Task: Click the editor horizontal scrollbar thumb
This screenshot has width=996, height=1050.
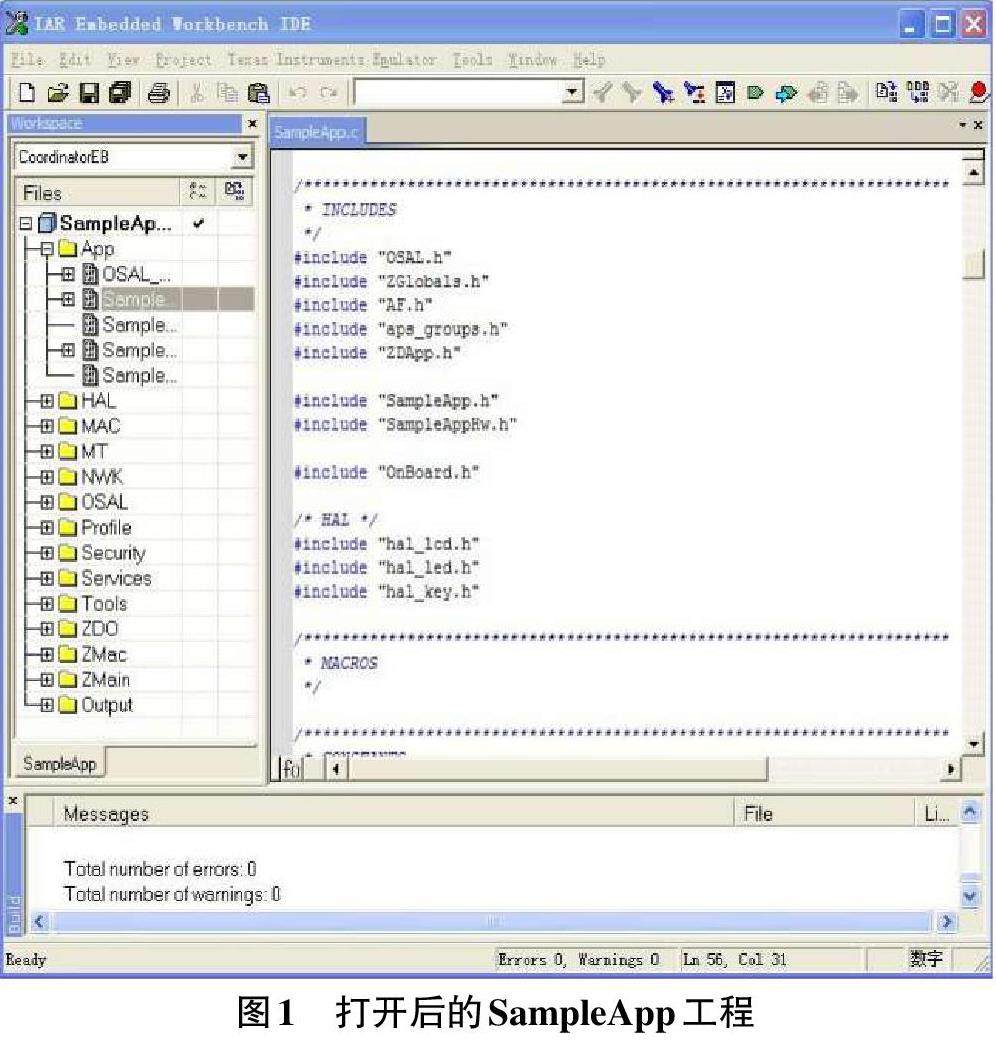Action: (x=557, y=769)
